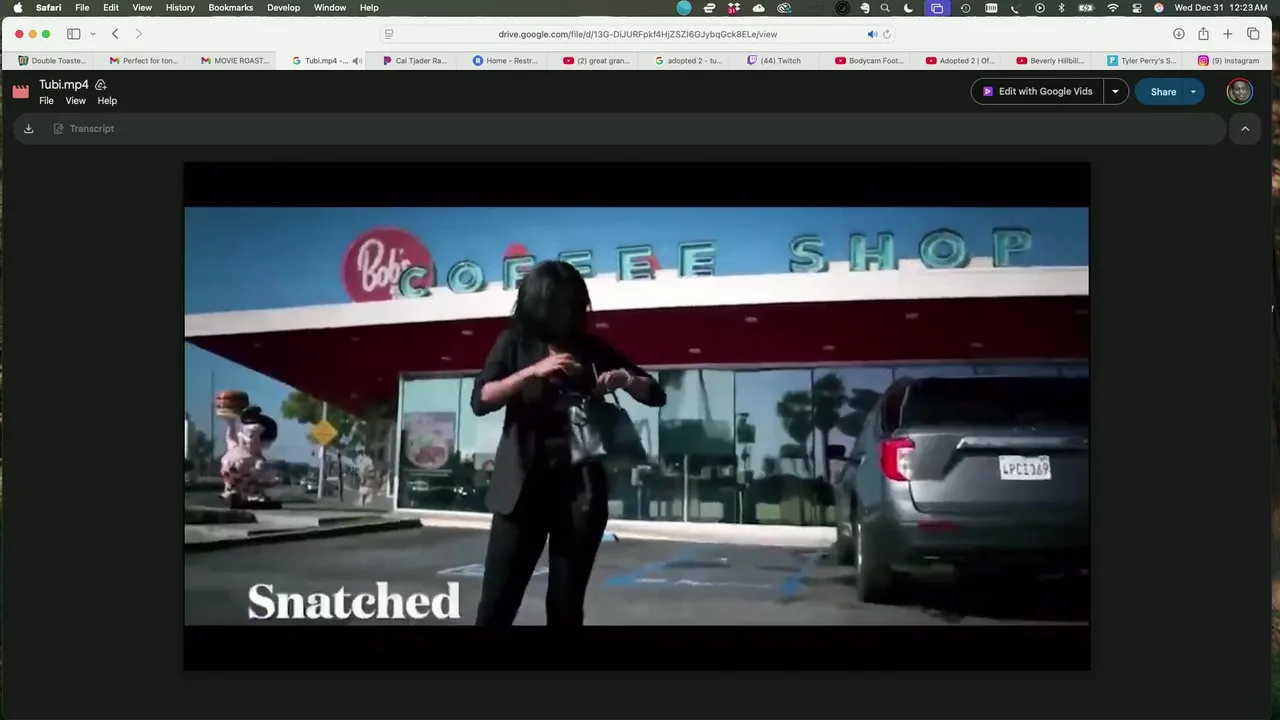This screenshot has width=1280, height=720.
Task: Open the Help menu in Google Drive
Action: click(x=107, y=101)
